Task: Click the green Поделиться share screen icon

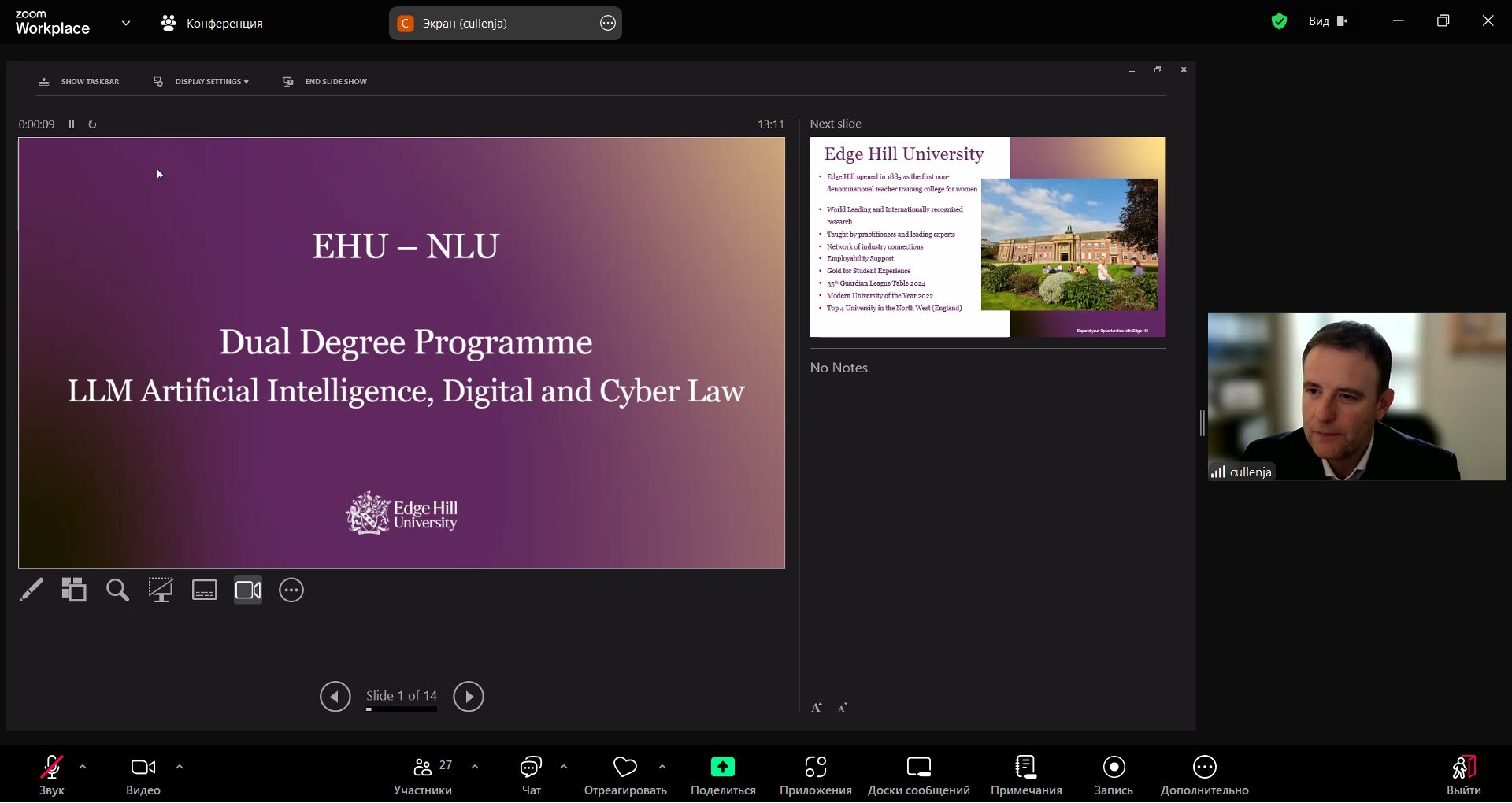Action: coord(722,767)
